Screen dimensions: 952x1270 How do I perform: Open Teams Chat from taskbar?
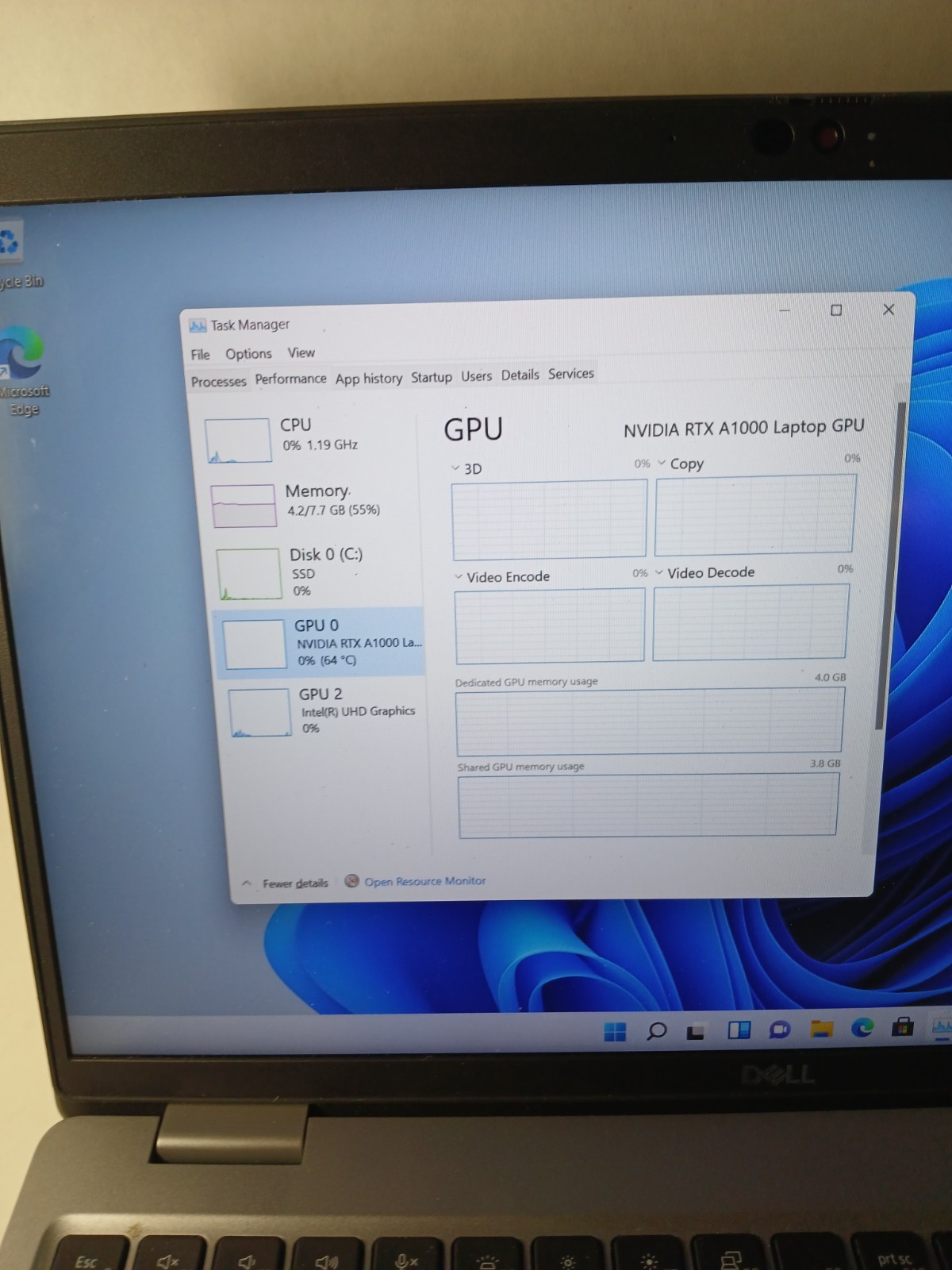[x=780, y=1029]
